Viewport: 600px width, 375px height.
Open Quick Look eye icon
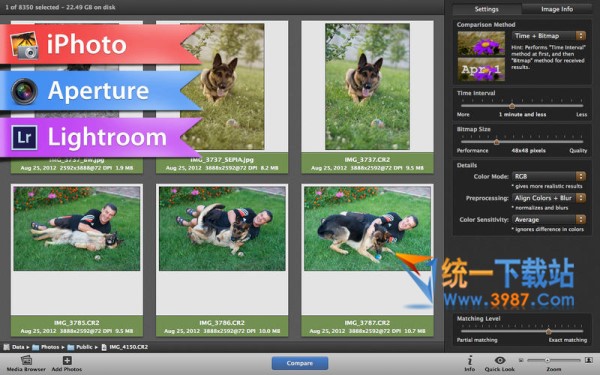tap(500, 360)
